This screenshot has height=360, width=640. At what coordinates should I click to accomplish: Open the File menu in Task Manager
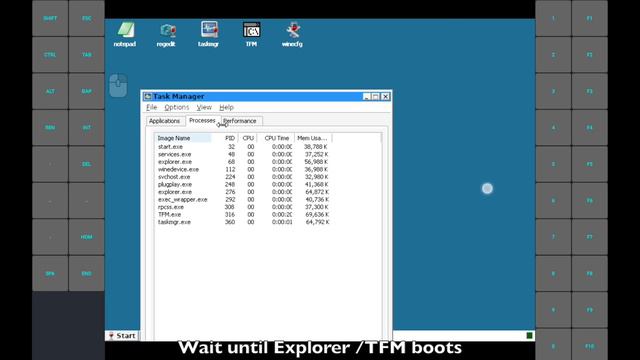(151, 107)
